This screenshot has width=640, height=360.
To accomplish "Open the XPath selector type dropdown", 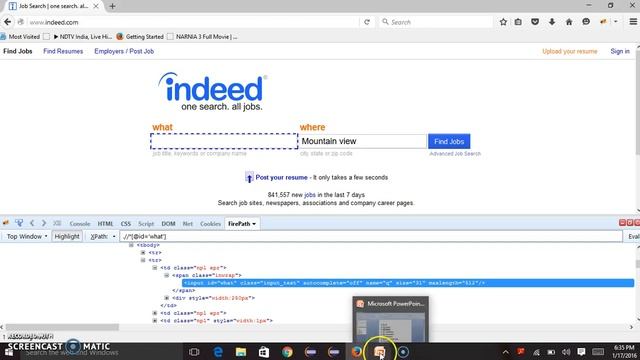I will point(103,236).
